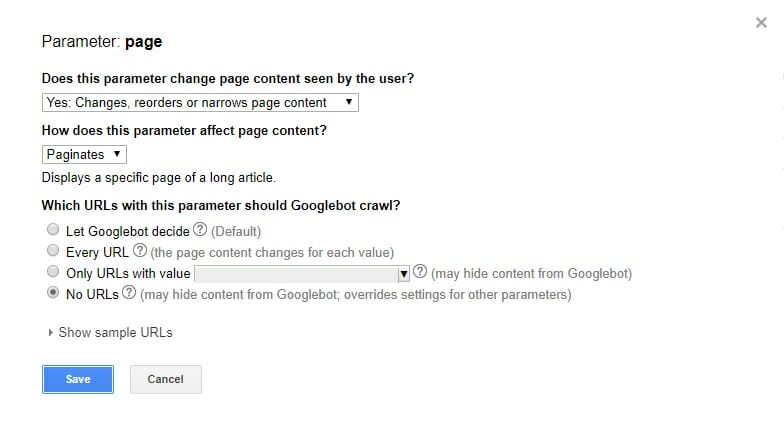Expand Show sample URLs
The height and width of the screenshot is (423, 784).
point(110,332)
